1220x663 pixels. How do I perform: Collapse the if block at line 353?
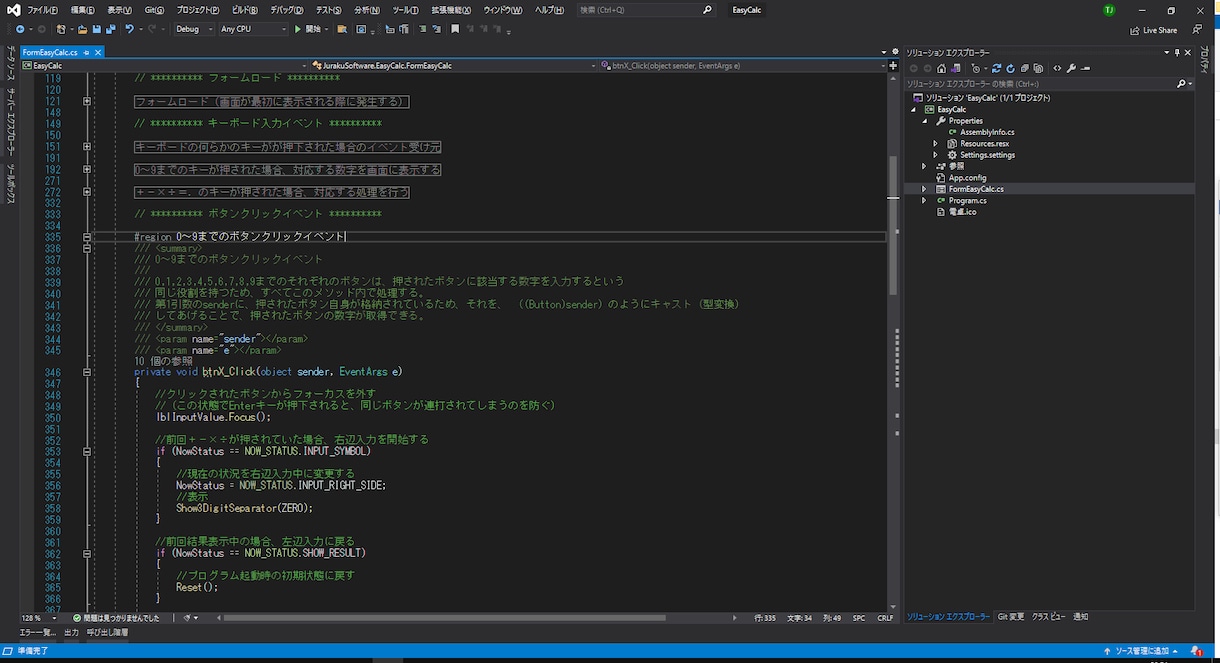tap(88, 450)
